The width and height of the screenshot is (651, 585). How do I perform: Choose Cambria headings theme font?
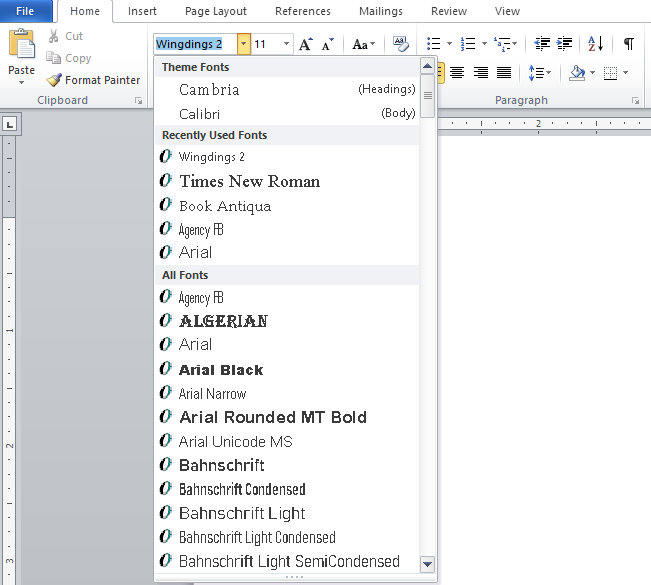(x=287, y=89)
